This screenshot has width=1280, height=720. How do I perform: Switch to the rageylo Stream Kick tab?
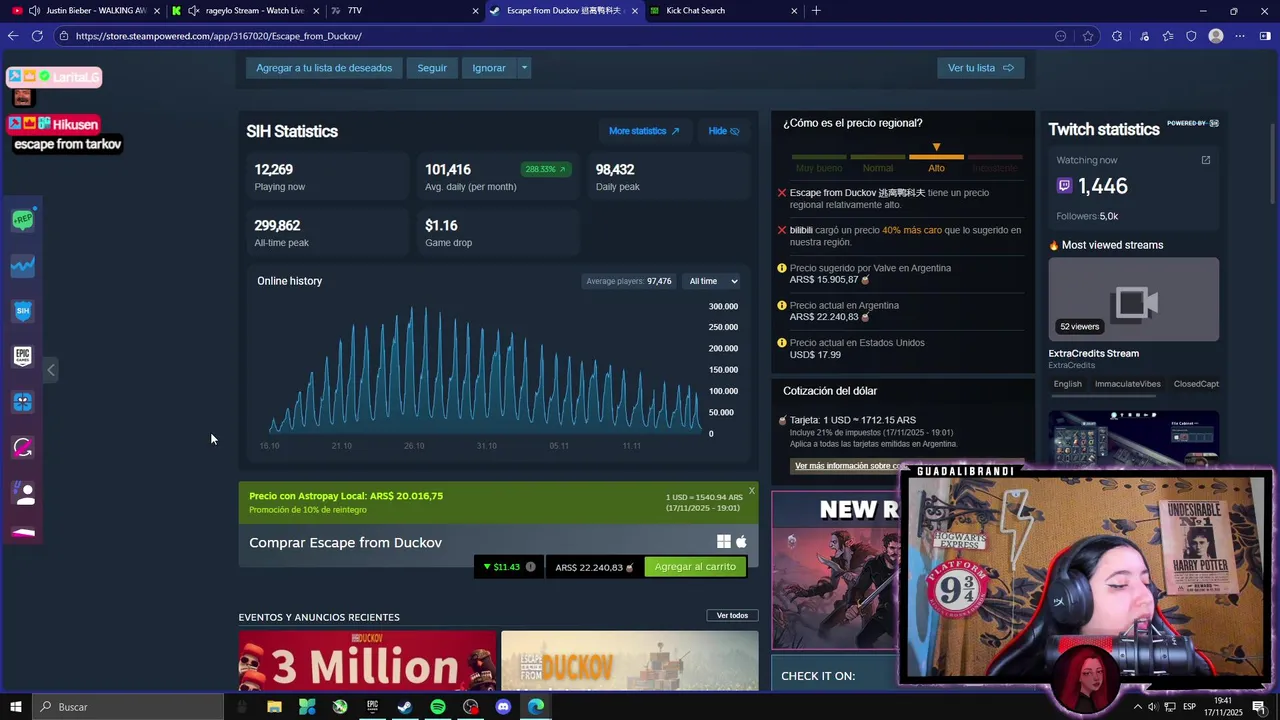pyautogui.click(x=245, y=11)
